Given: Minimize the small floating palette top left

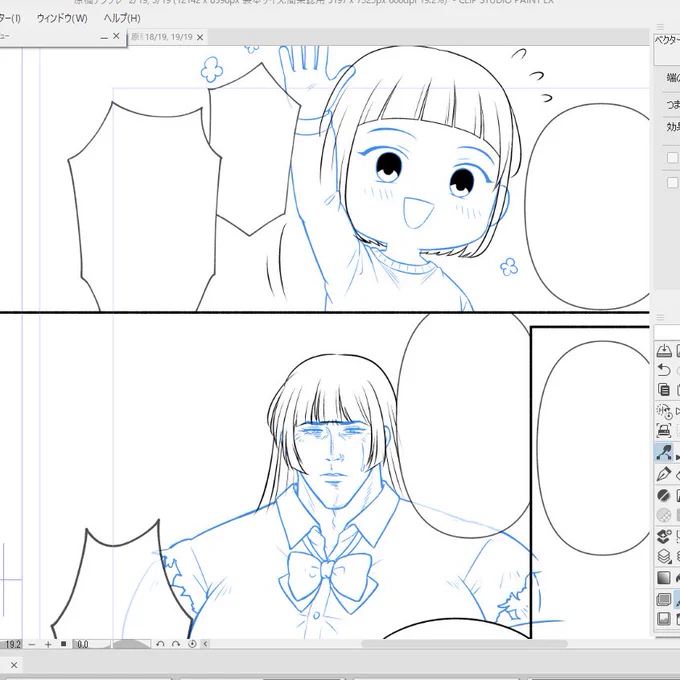Looking at the screenshot, I should coord(104,37).
